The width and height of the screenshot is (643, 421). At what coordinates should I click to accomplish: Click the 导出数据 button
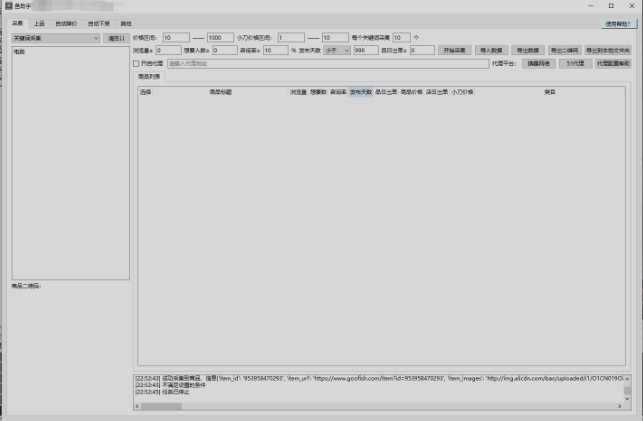(x=527, y=50)
